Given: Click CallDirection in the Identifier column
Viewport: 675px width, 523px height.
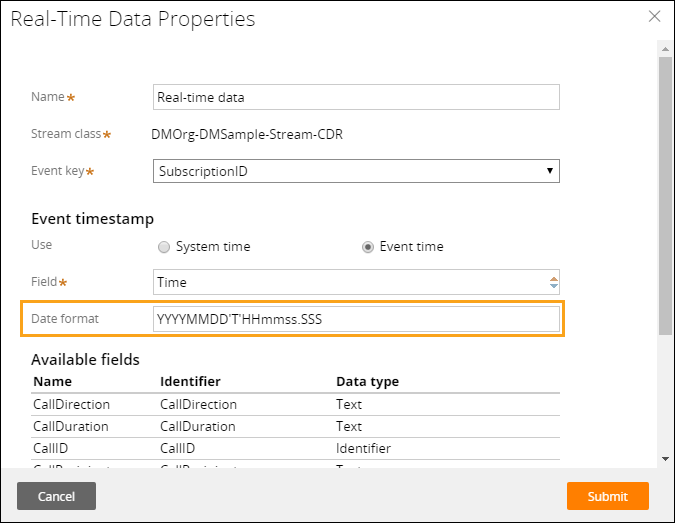Looking at the screenshot, I should pos(198,404).
